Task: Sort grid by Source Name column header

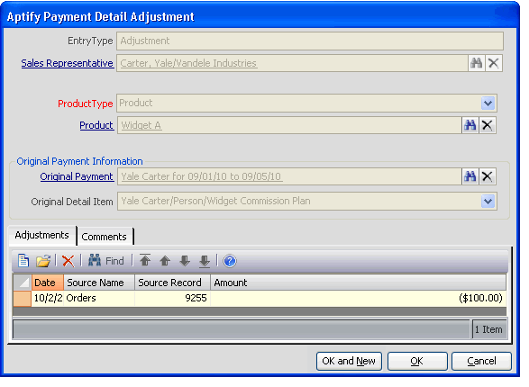Action: 99,282
